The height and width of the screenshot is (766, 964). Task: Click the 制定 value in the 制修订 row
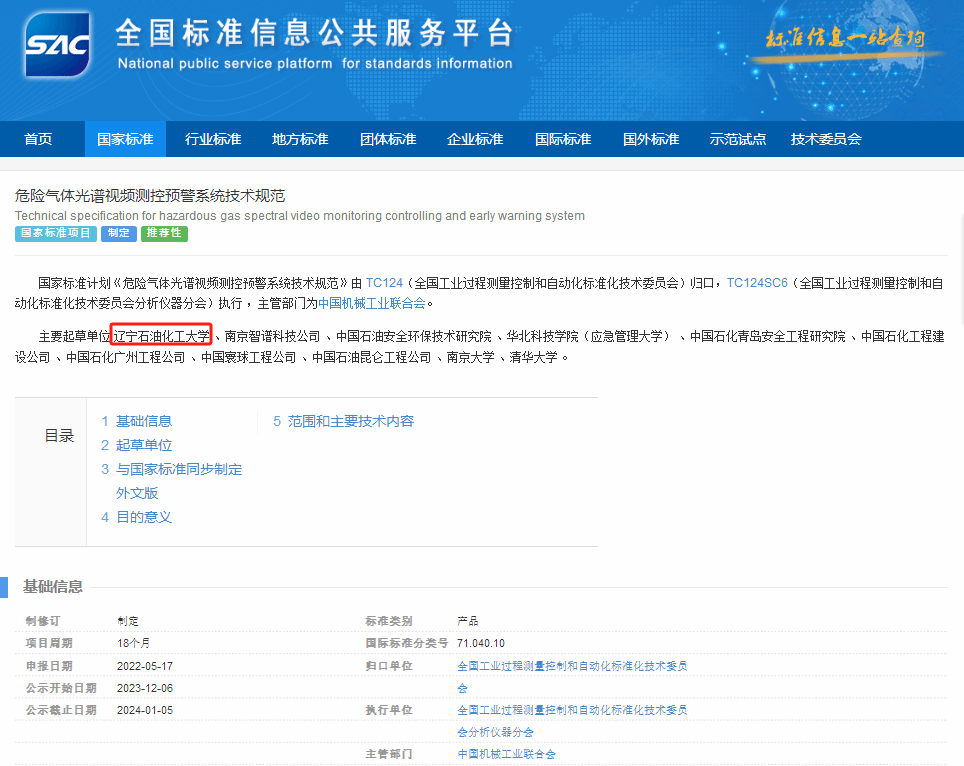(x=128, y=621)
